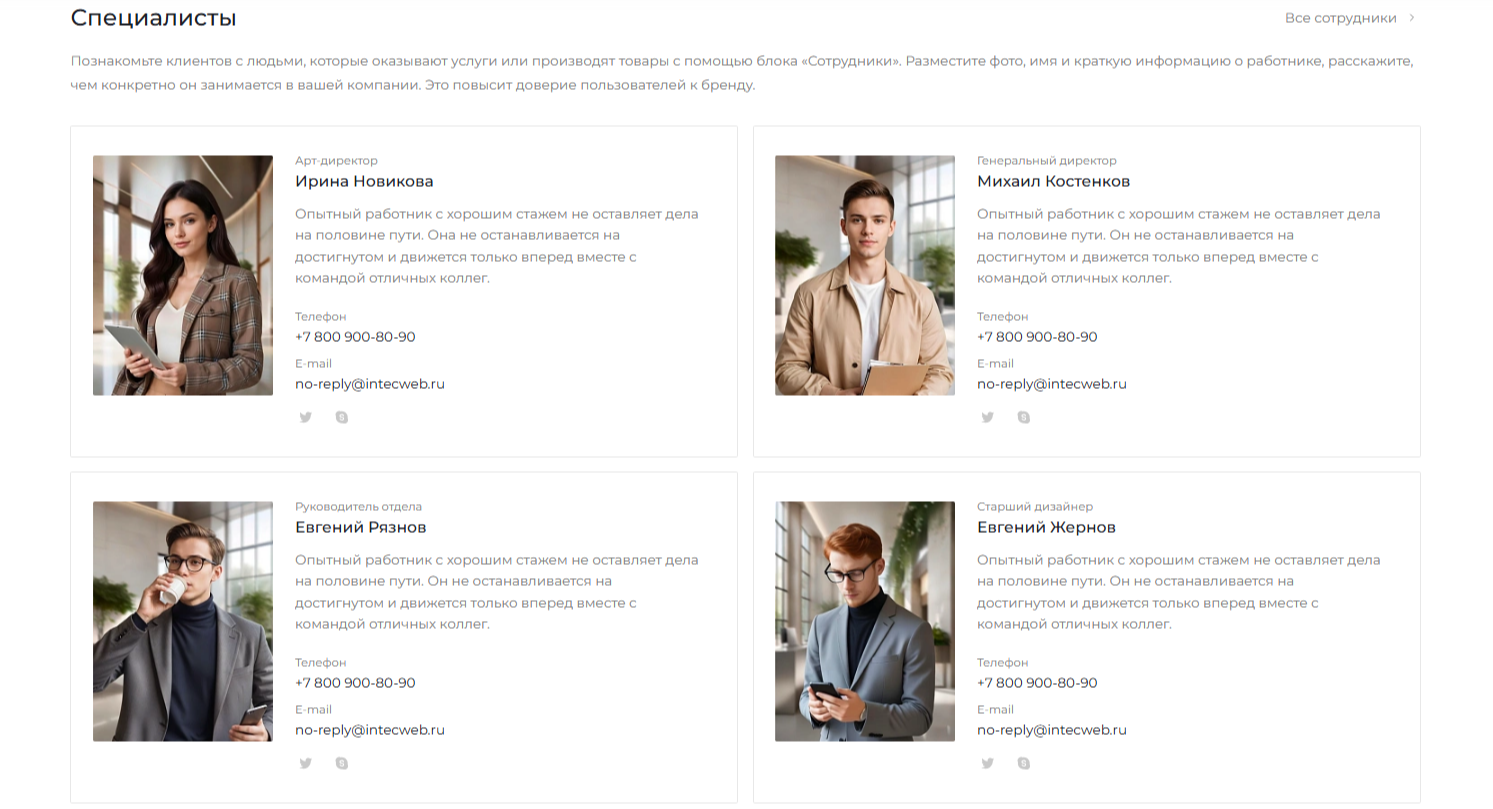Open Михаил Костенков's Skype icon
1493x809 pixels.
(x=1024, y=417)
